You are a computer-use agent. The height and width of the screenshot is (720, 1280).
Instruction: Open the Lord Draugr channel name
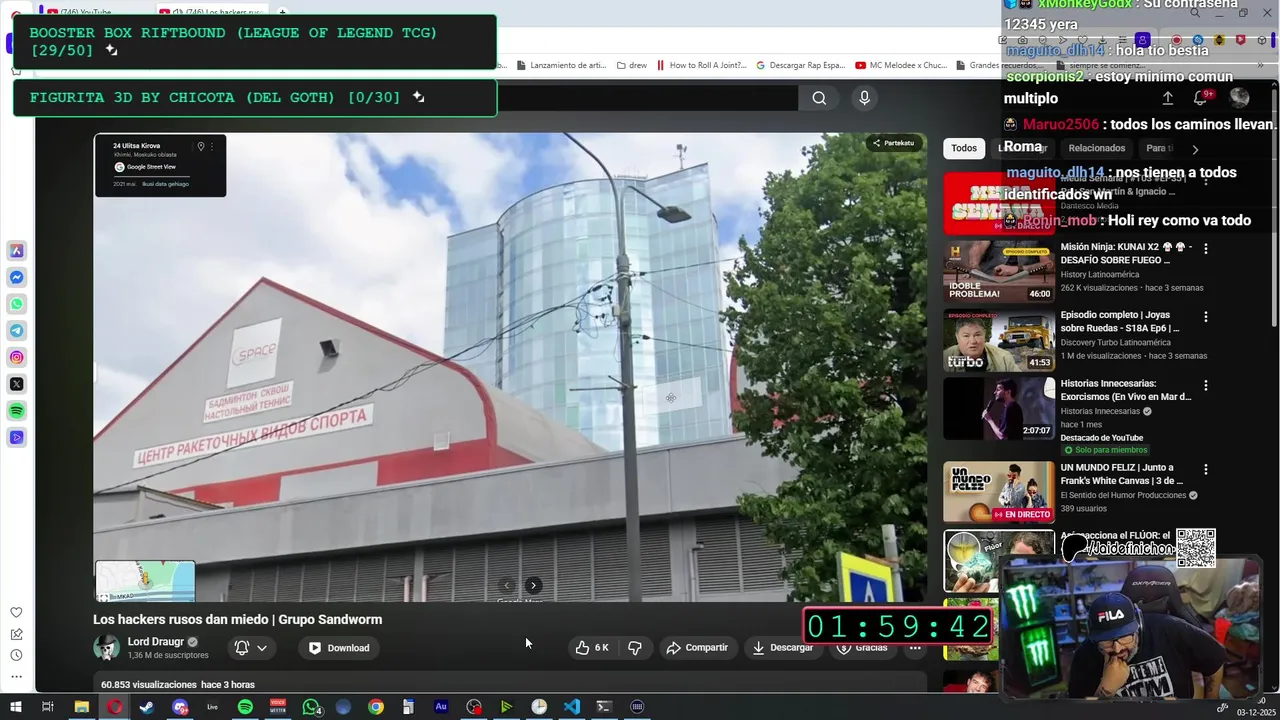click(x=156, y=642)
